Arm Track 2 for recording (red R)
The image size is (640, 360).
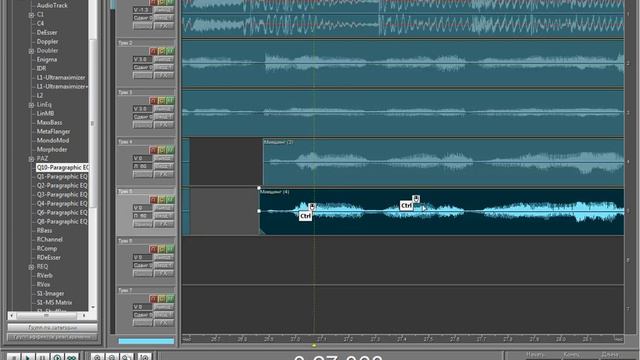[153, 51]
